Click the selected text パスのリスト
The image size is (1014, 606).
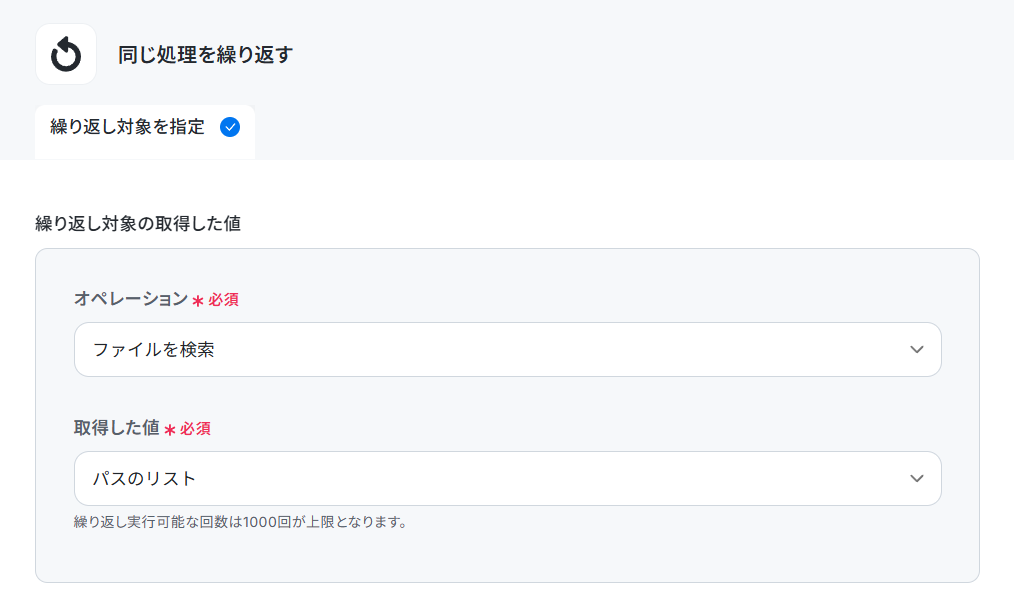[144, 479]
